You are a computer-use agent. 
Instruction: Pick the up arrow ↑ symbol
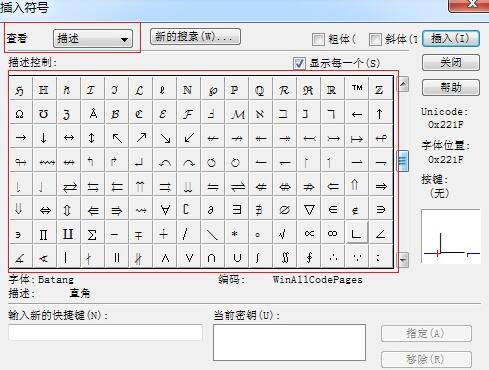click(x=379, y=114)
